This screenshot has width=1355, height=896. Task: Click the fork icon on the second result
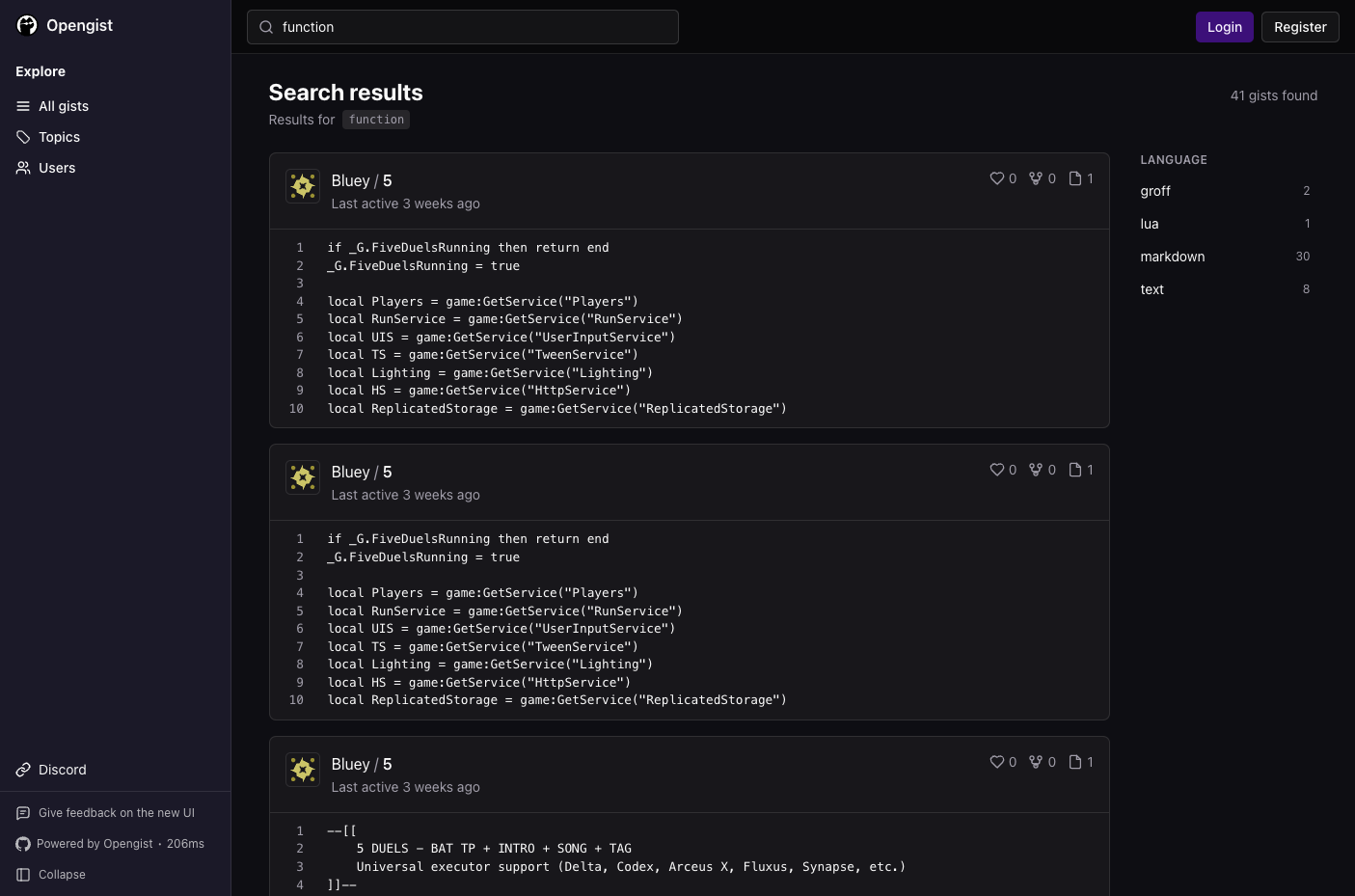pyautogui.click(x=1036, y=470)
